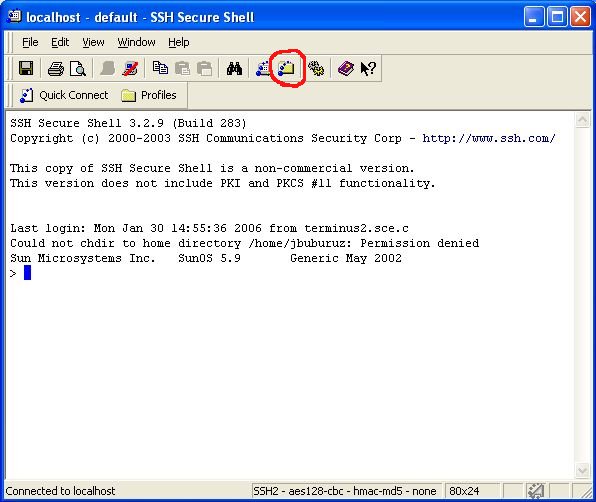Click the scrollbar up arrow

pos(582,120)
